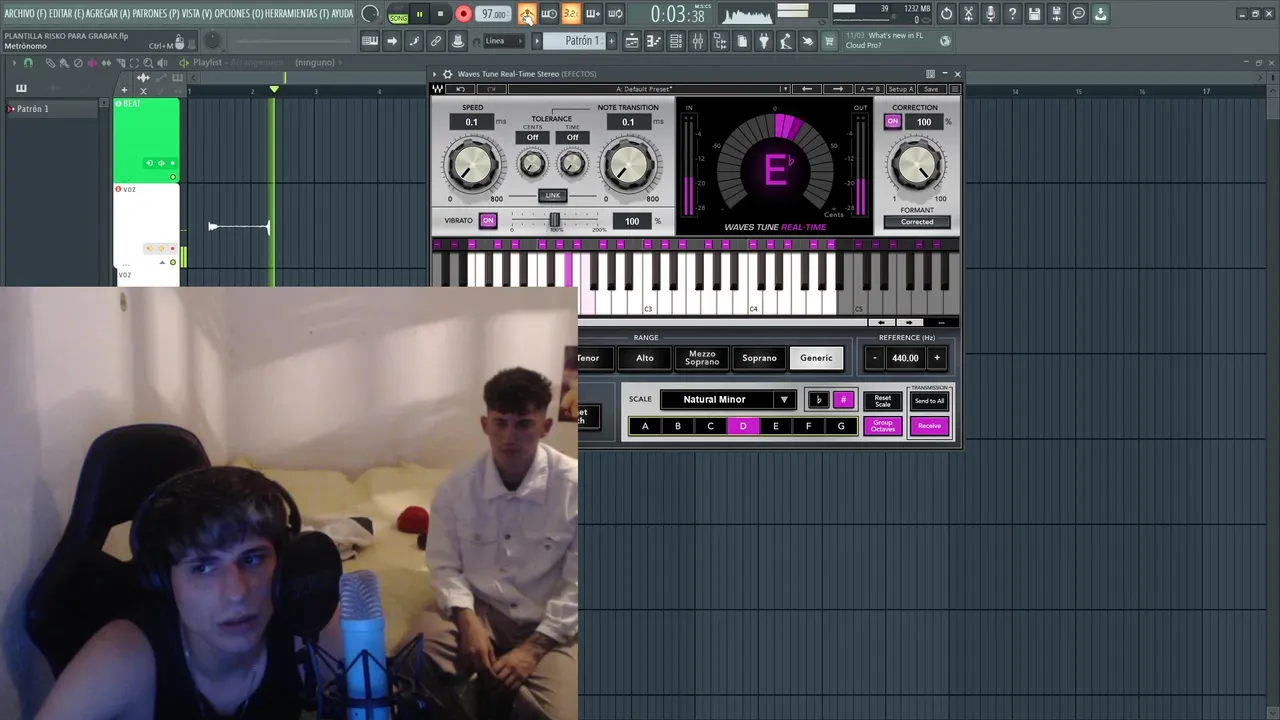Click Waves plugin undo arrow
Screen dimensions: 1280x720
coord(461,89)
